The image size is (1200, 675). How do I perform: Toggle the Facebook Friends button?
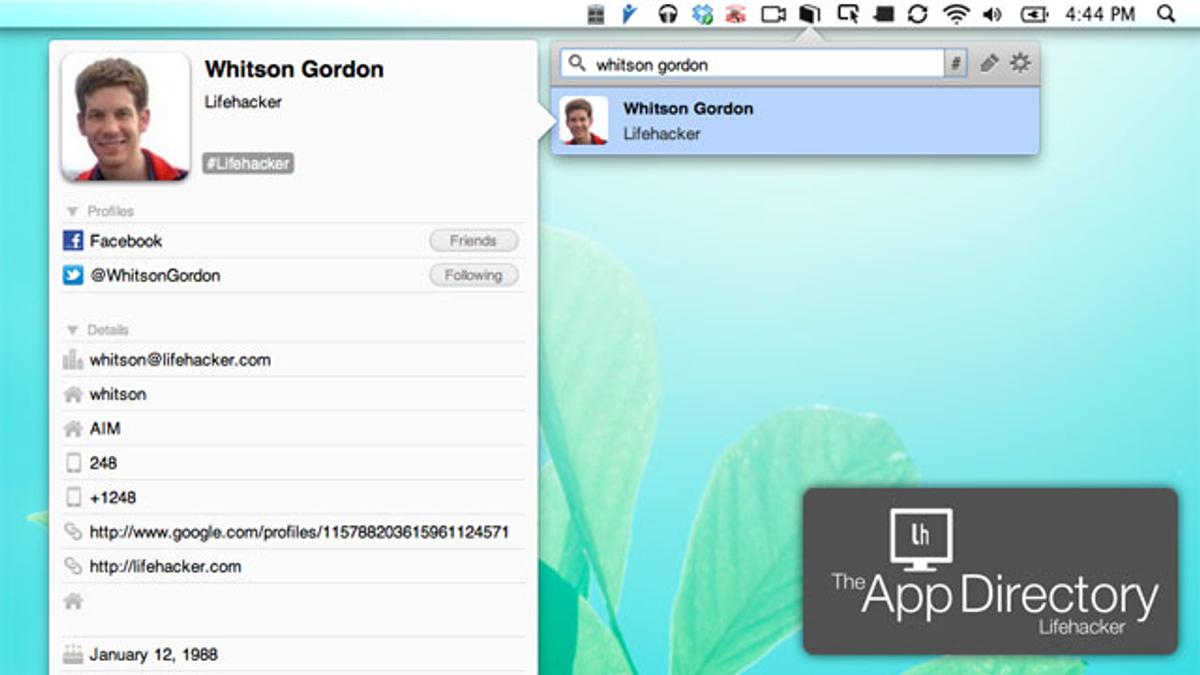[473, 241]
